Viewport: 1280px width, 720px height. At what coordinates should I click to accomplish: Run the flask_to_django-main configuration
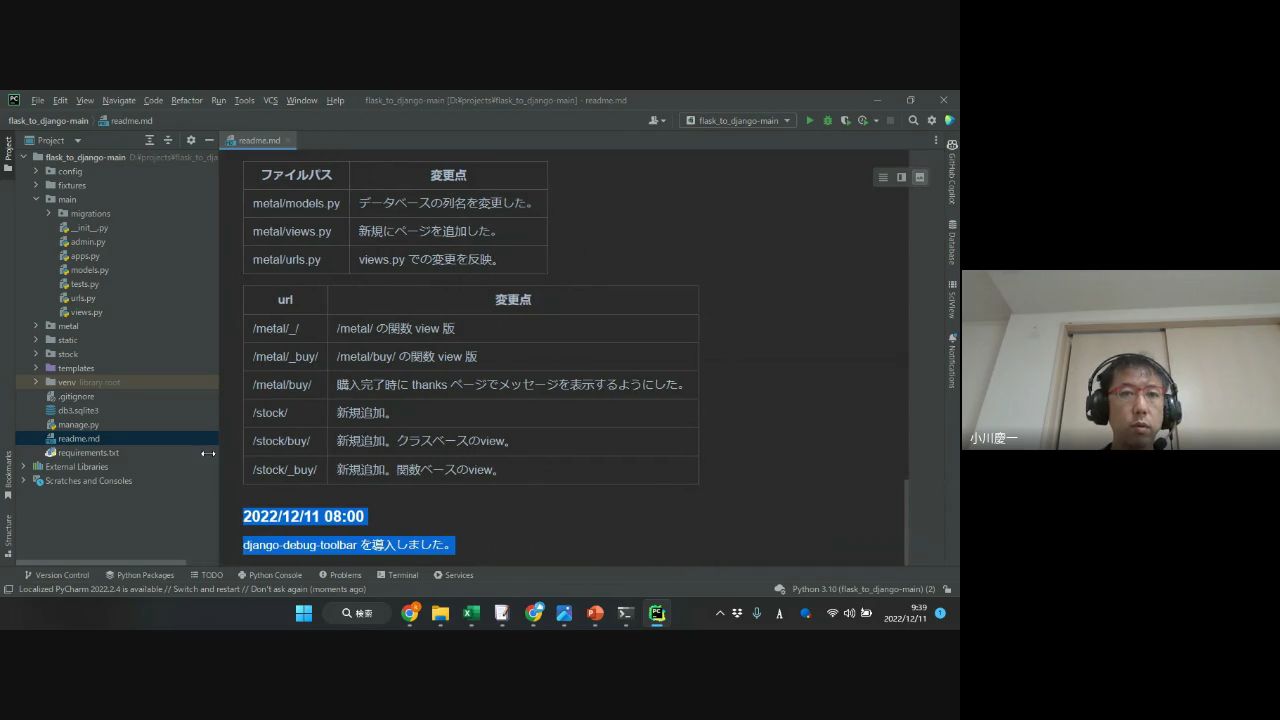tap(810, 121)
